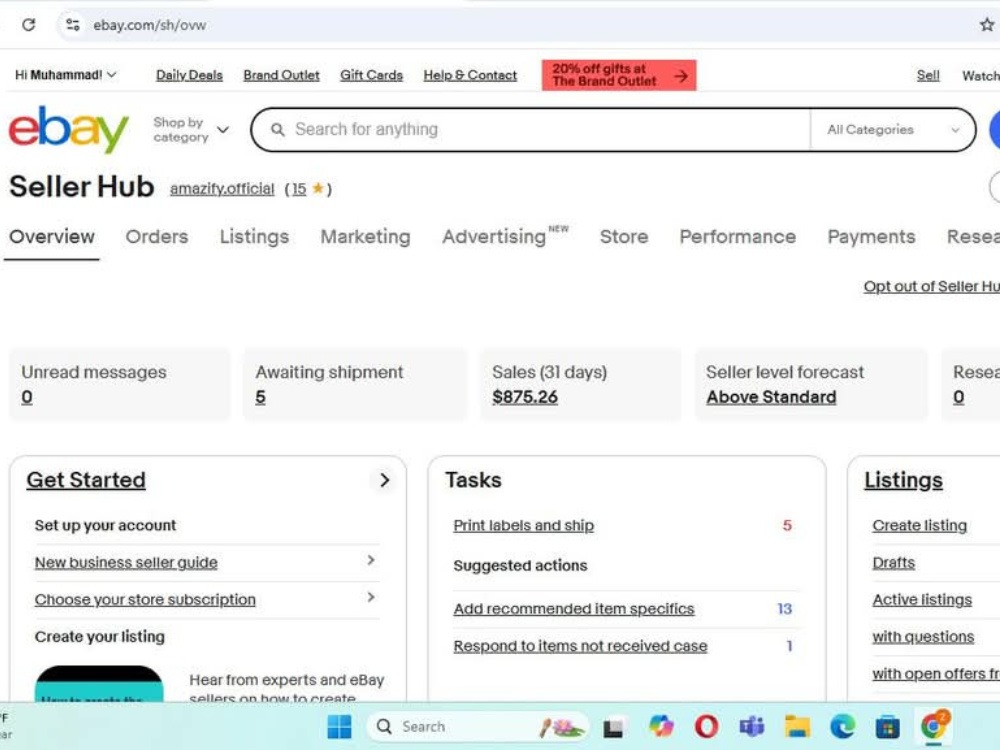Click chevron beside Choose your store subscription

tap(371, 598)
